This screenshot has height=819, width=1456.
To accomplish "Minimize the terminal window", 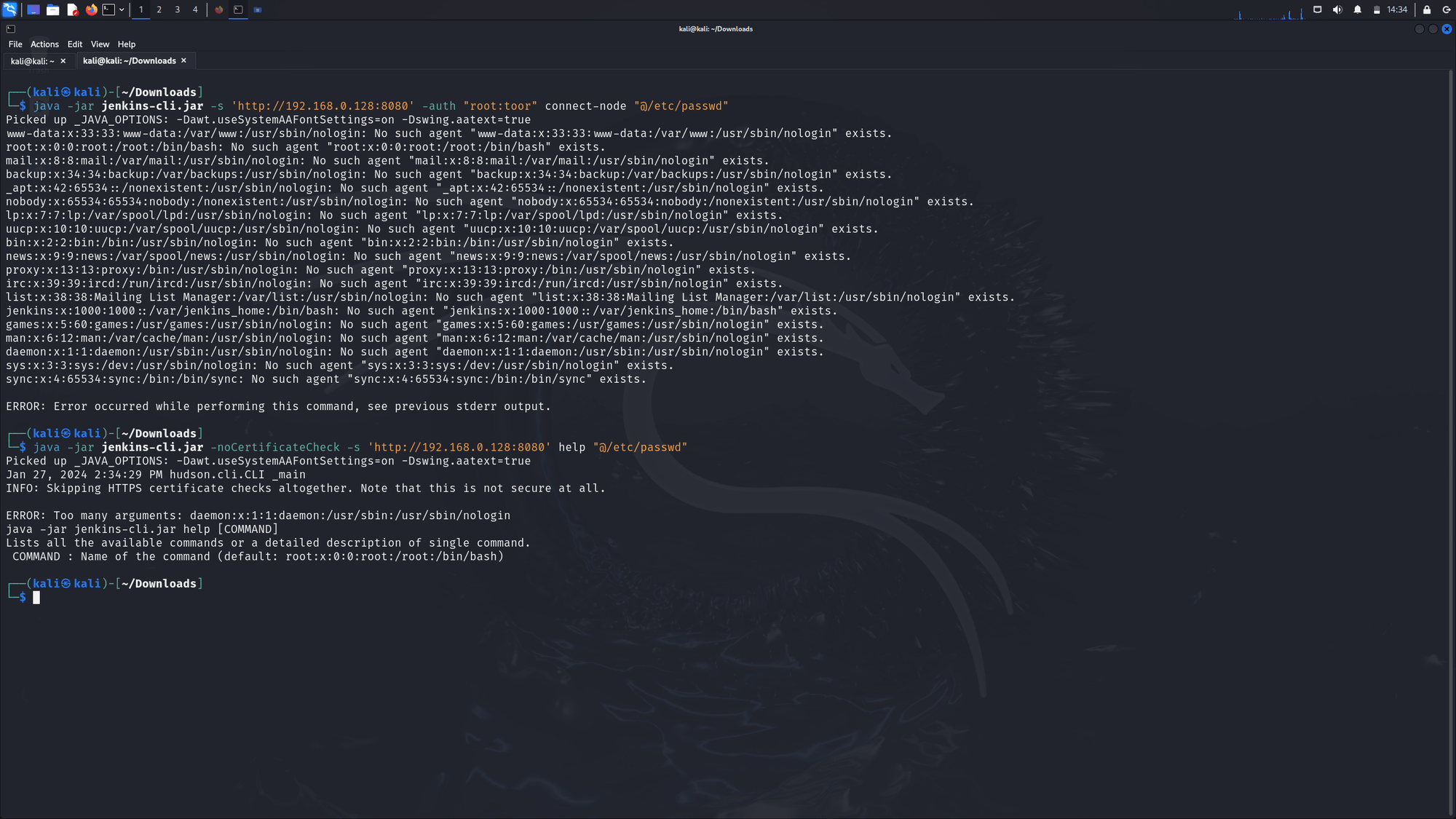I will 1419,29.
